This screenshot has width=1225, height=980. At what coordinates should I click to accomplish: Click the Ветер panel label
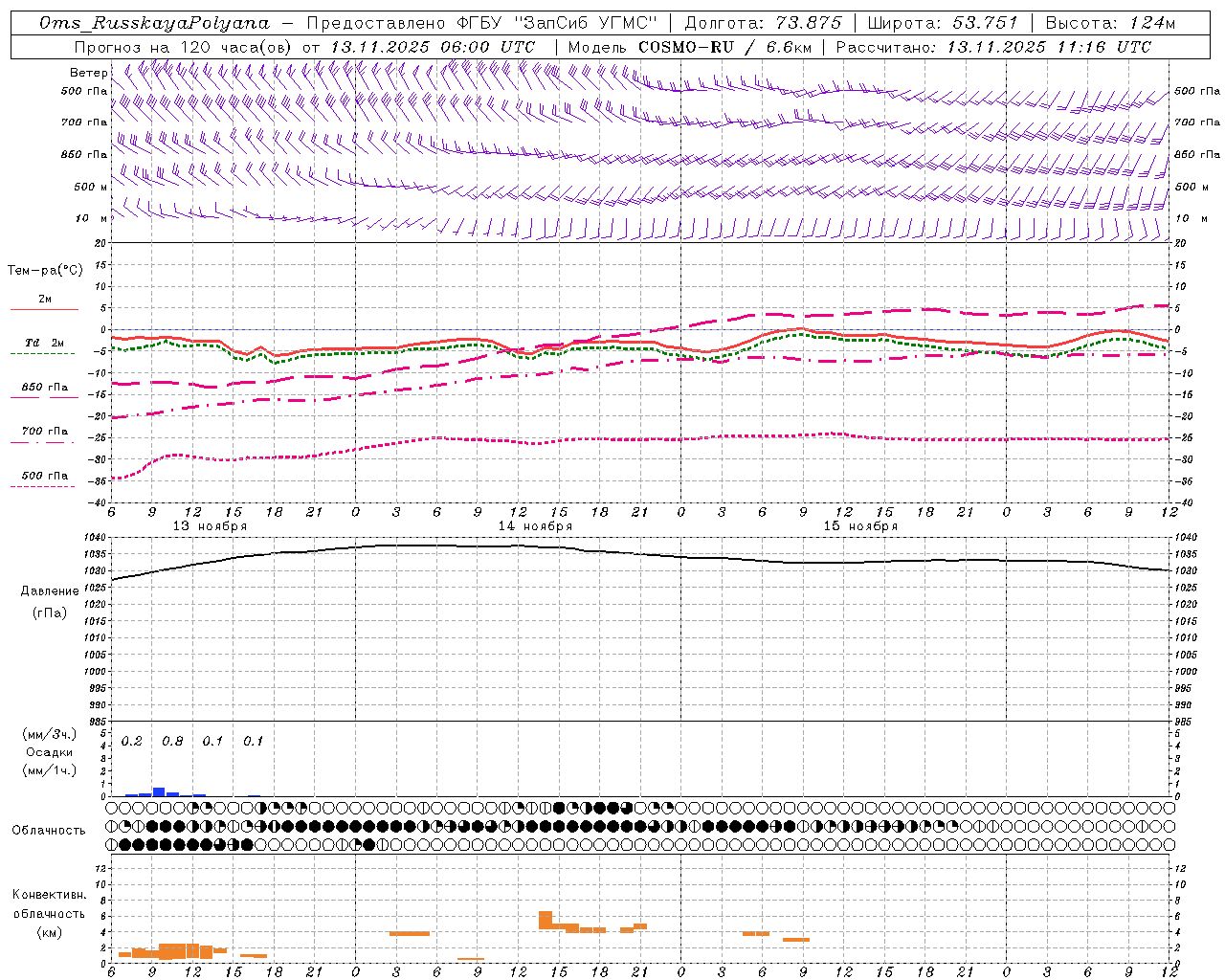[x=89, y=73]
